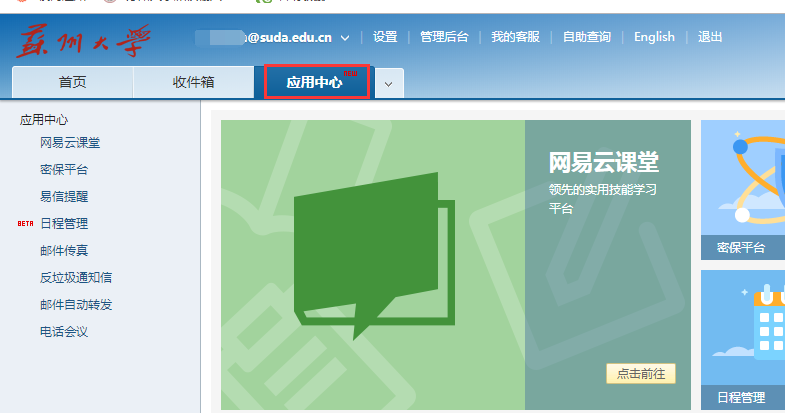Open 设置 in the top bar
The image size is (785, 413).
(x=385, y=37)
